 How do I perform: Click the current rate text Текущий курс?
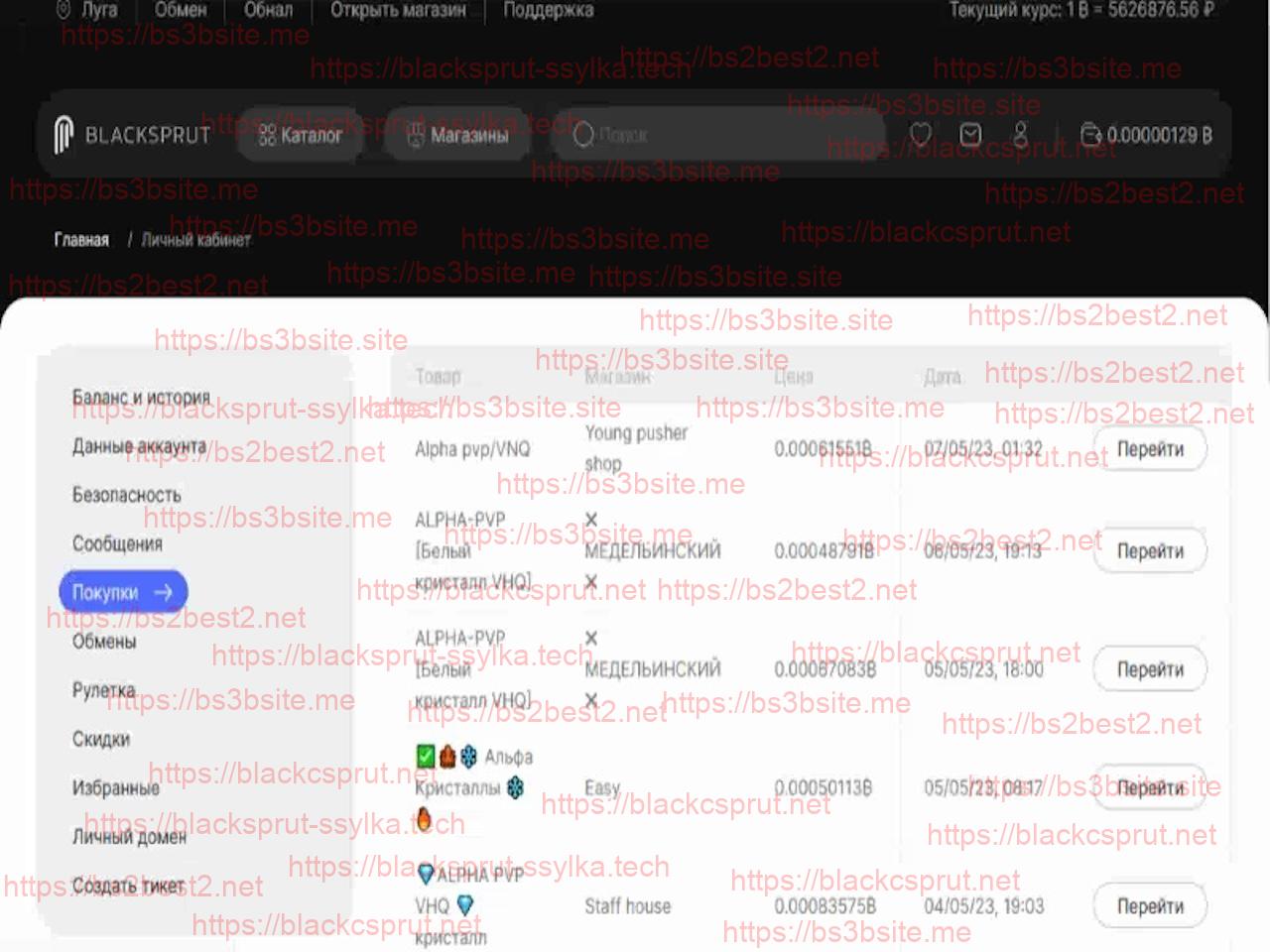[1081, 10]
